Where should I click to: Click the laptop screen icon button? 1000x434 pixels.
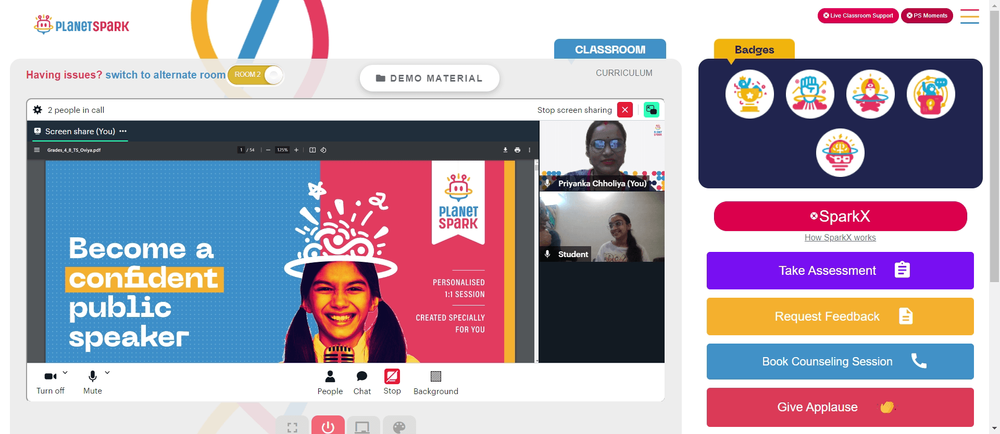tap(364, 426)
